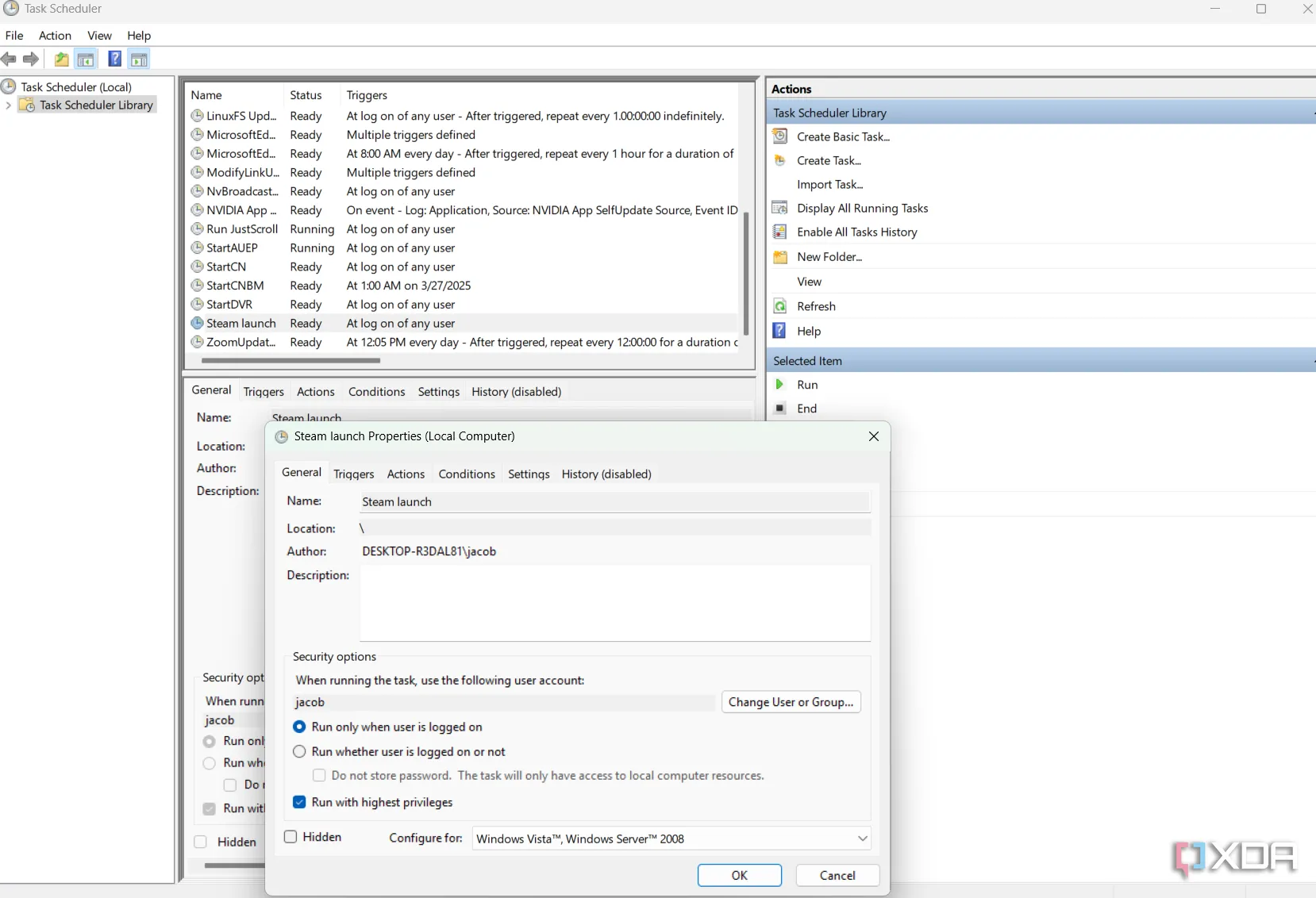
Task: Click the clock icon beside ZoomUpdat... task
Action: tap(198, 343)
